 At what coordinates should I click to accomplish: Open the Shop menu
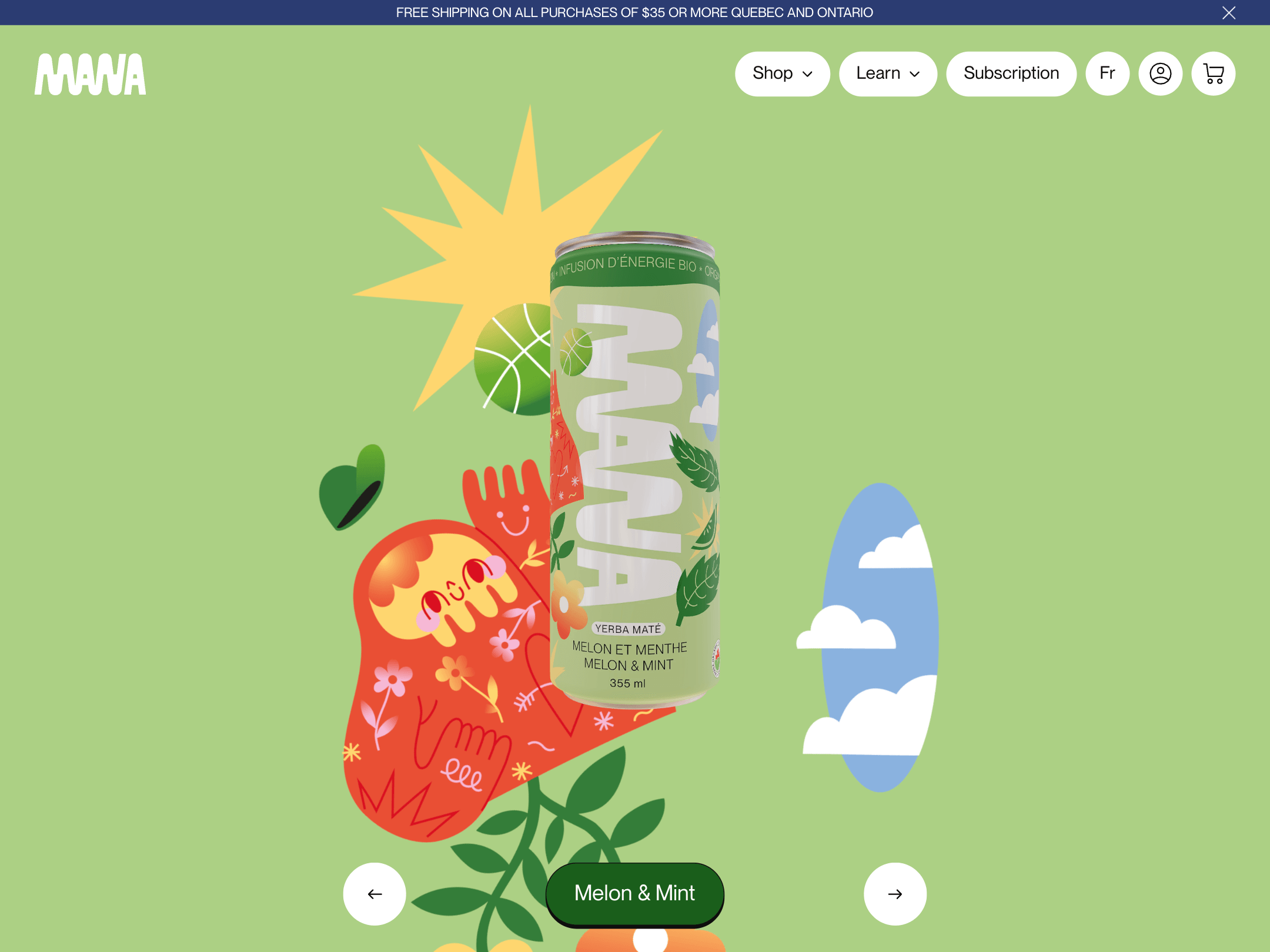coord(782,73)
